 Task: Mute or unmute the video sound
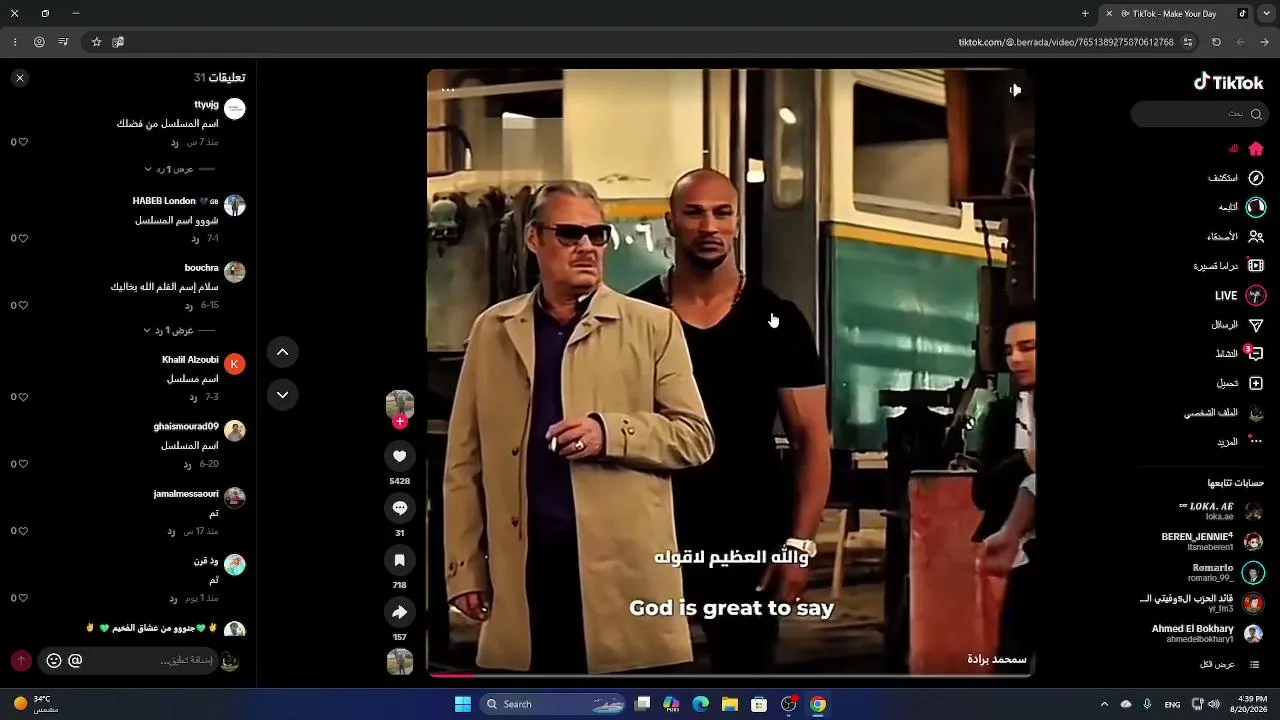point(1015,90)
